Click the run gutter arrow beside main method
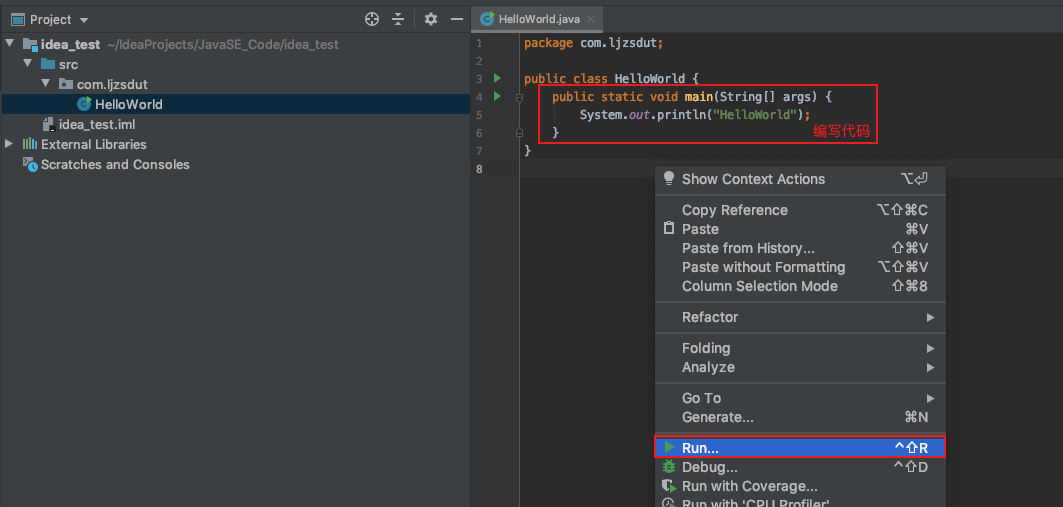The image size is (1063, 507). point(497,96)
